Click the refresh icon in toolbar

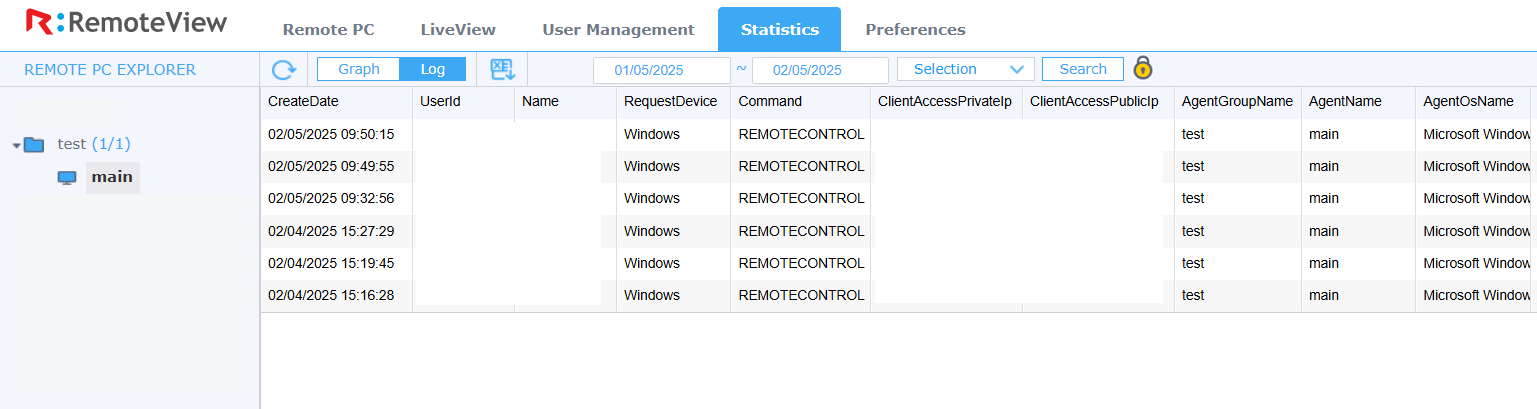(x=284, y=69)
